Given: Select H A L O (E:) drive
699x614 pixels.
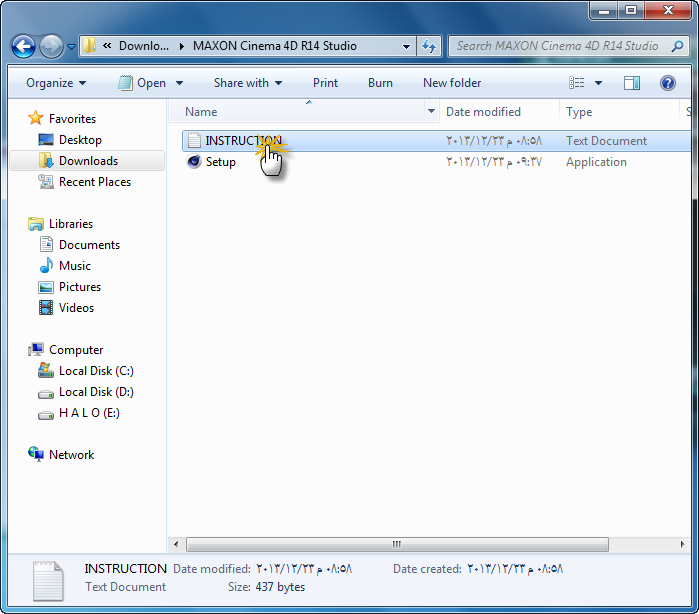Looking at the screenshot, I should (x=88, y=413).
